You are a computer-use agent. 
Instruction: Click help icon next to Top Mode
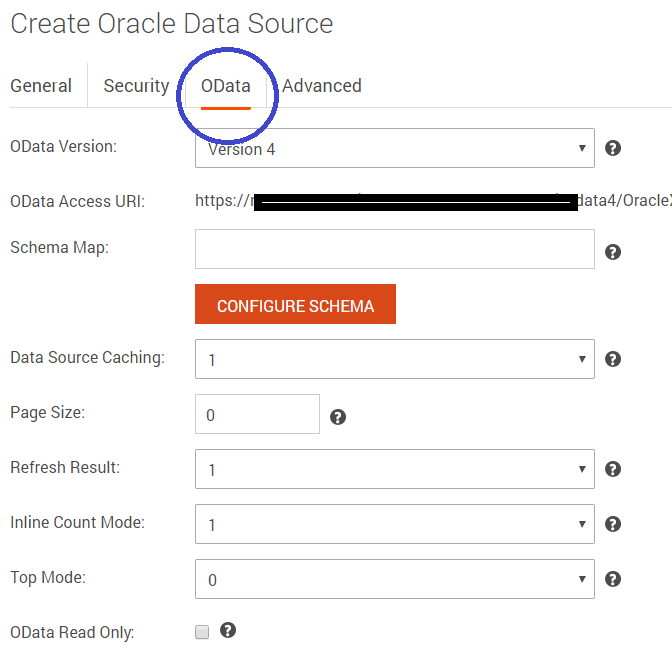coord(614,579)
